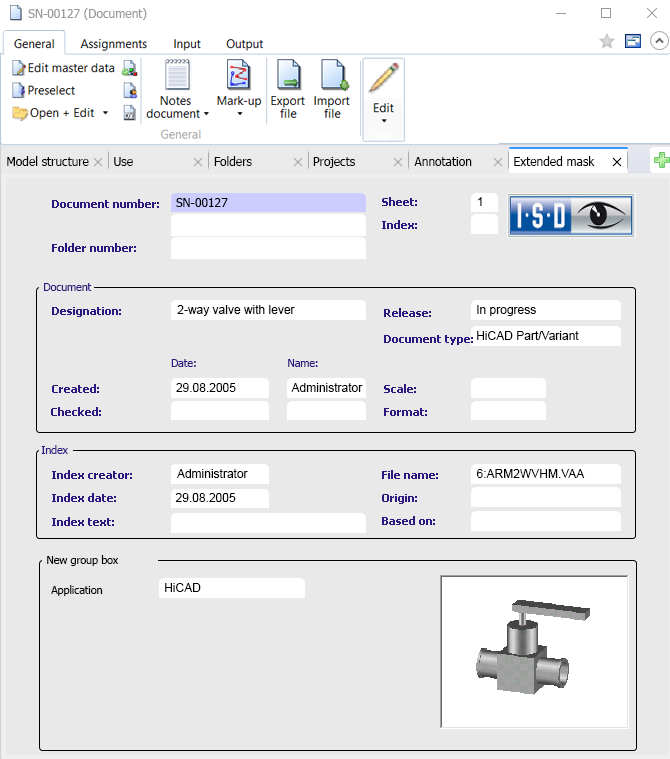Image resolution: width=670 pixels, height=759 pixels.
Task: Click the Application field HiCAD
Action: click(x=232, y=588)
